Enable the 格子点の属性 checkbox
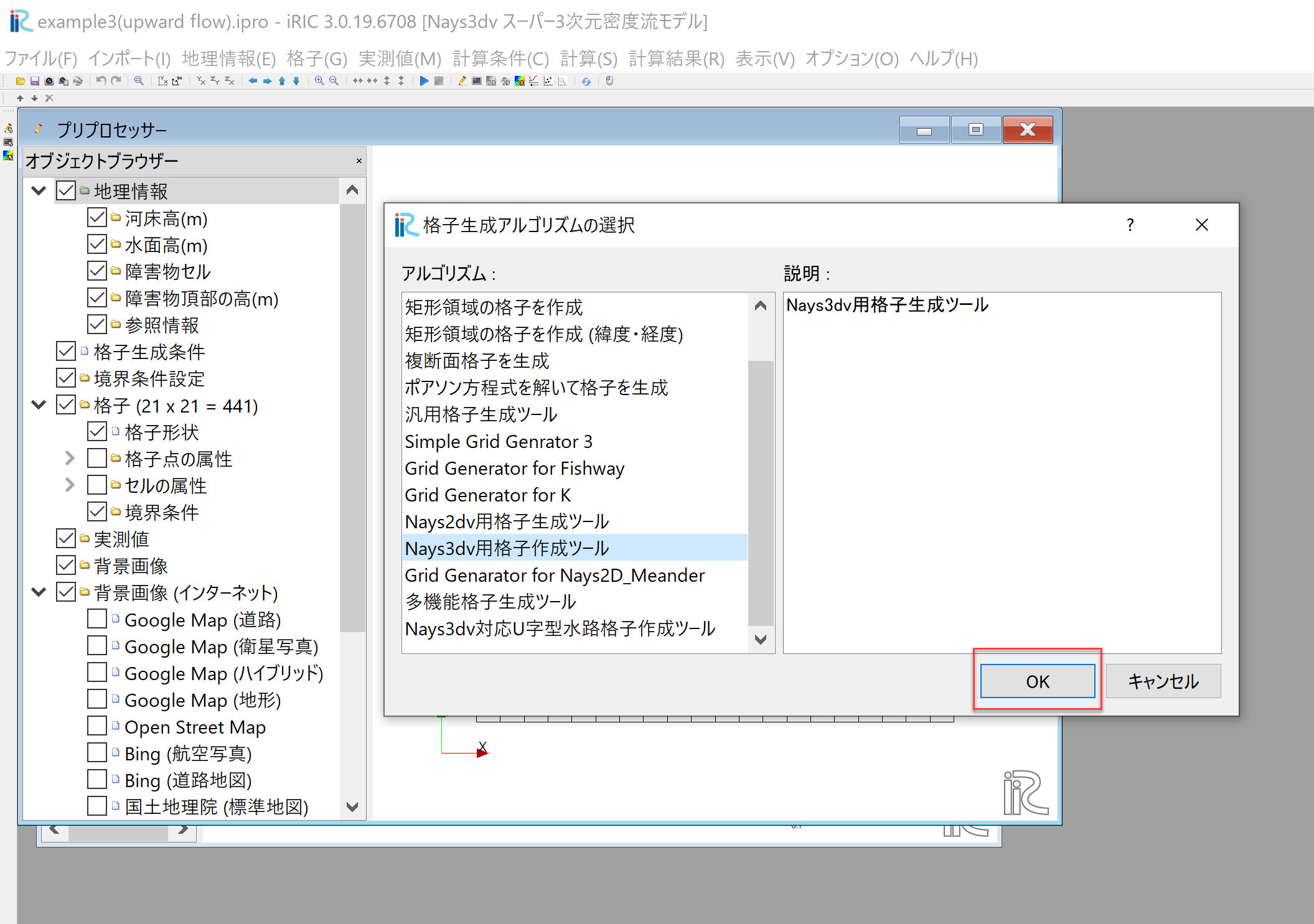1314x924 pixels. pyautogui.click(x=97, y=459)
